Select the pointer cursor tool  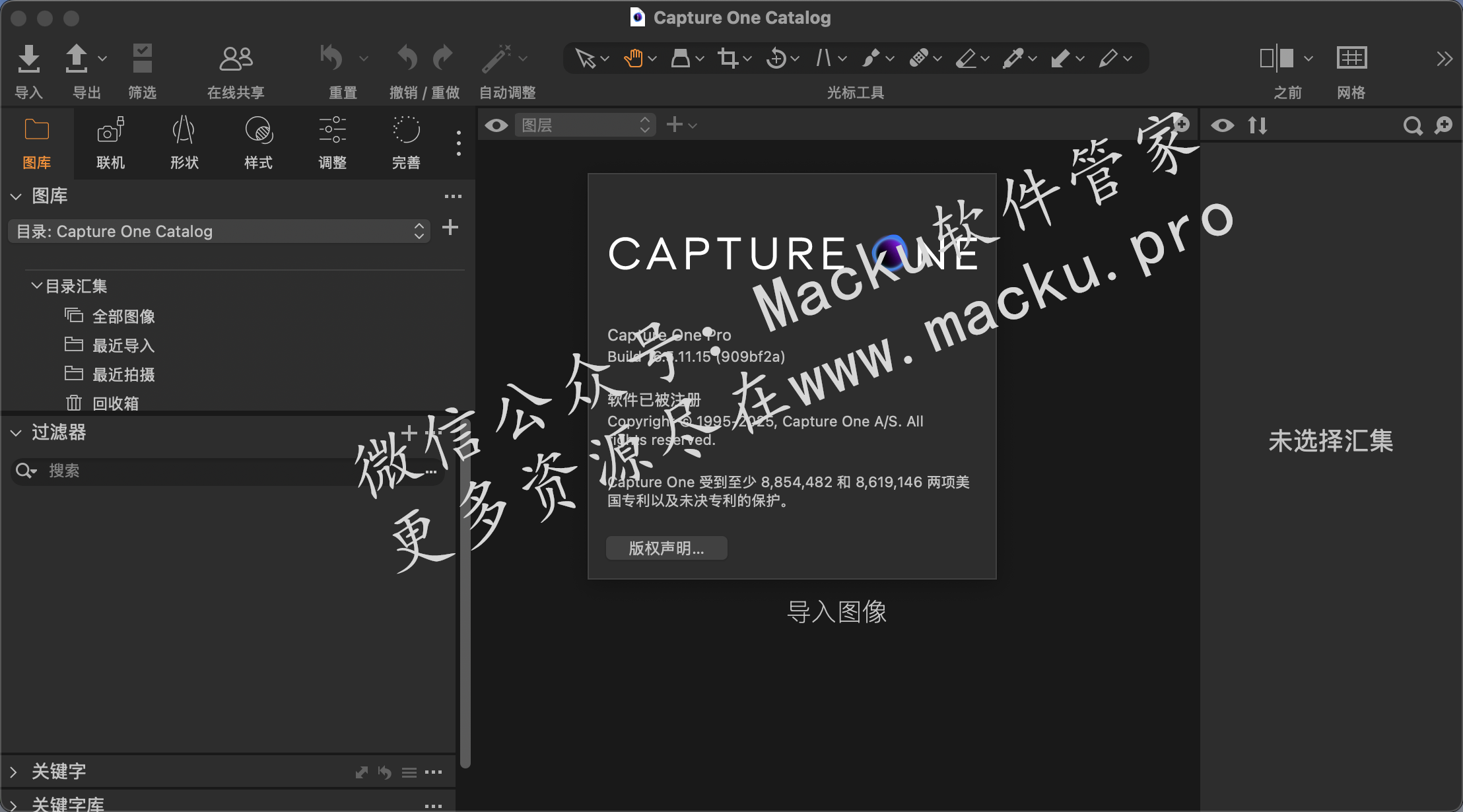pyautogui.click(x=585, y=58)
